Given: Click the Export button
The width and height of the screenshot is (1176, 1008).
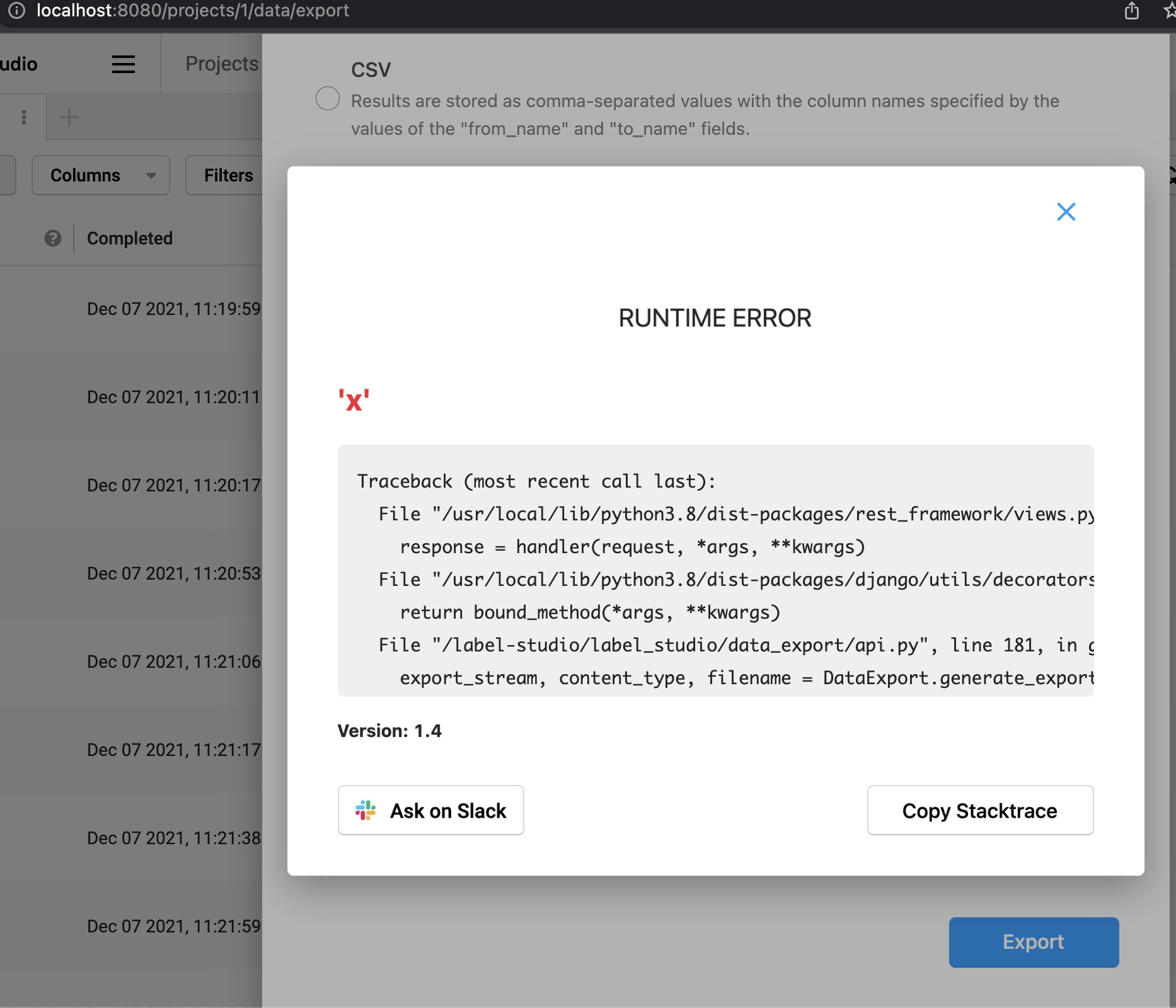Looking at the screenshot, I should [x=1033, y=942].
